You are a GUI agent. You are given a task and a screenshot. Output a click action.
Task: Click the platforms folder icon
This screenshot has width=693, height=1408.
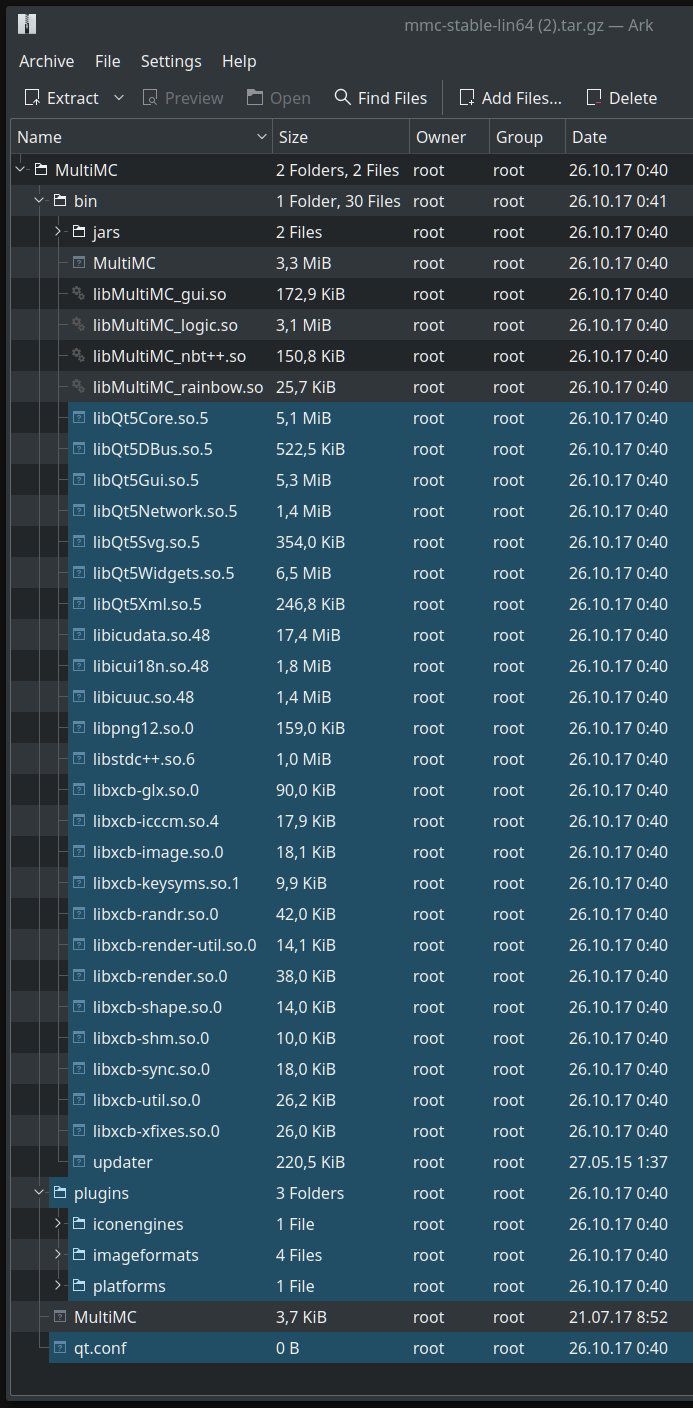pyautogui.click(x=79, y=1286)
